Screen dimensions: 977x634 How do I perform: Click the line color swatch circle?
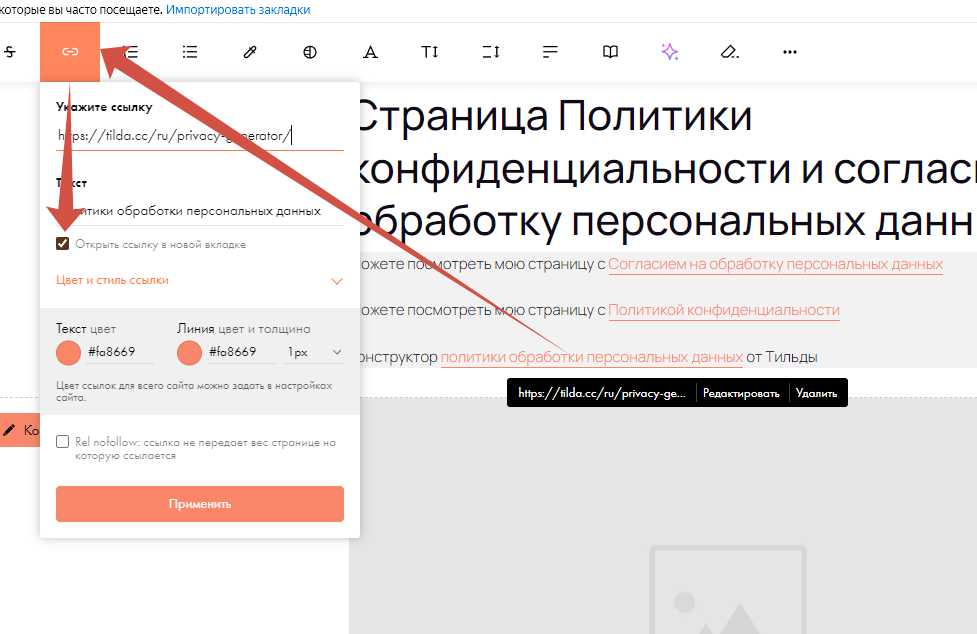click(x=189, y=352)
